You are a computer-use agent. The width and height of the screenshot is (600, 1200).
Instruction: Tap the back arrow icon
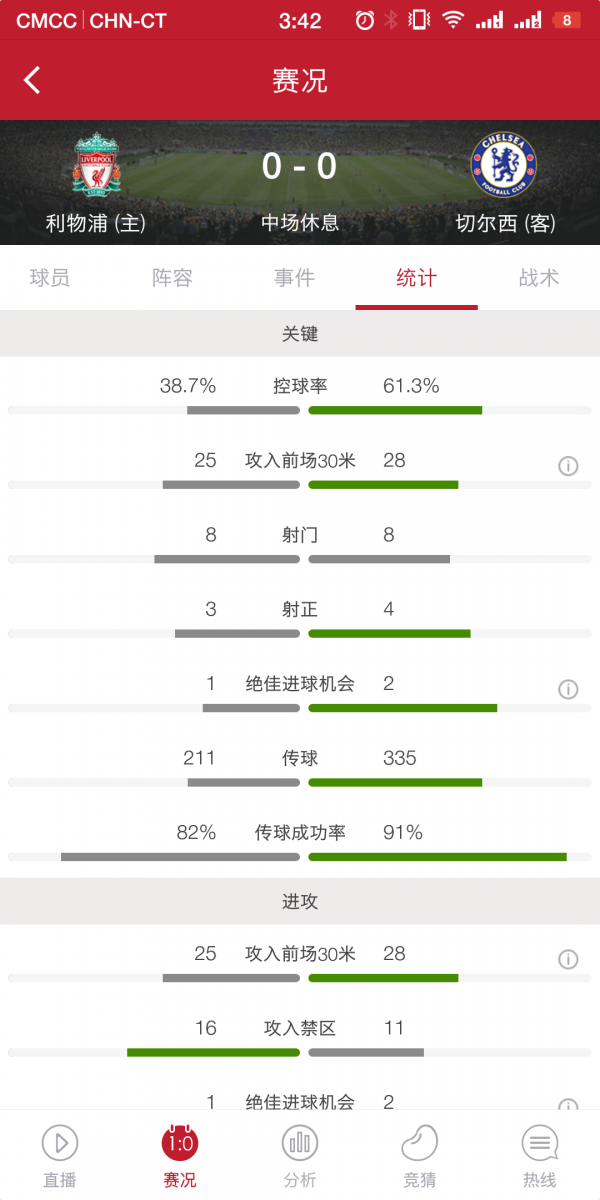coord(32,80)
